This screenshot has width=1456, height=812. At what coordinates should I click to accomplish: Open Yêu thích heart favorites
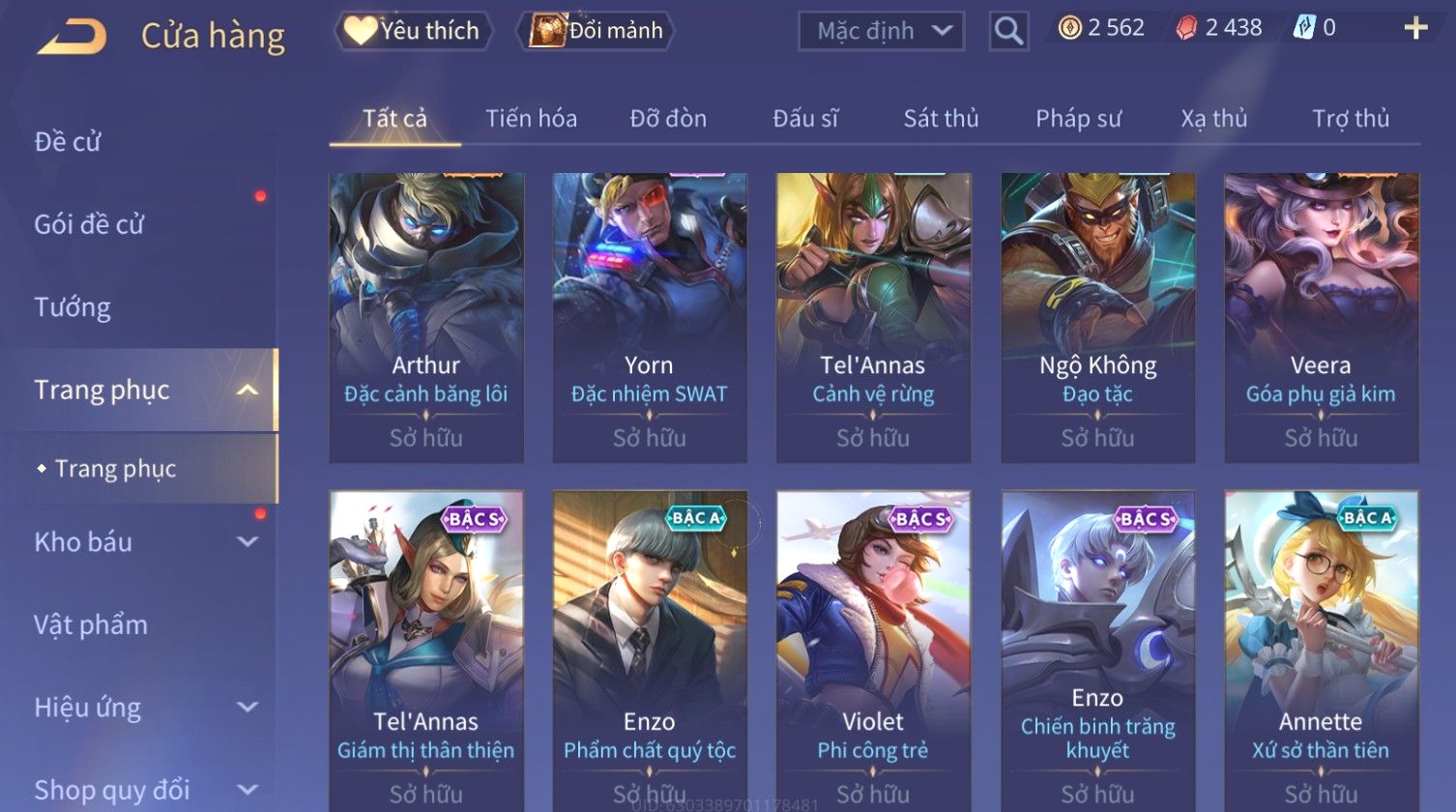point(413,31)
